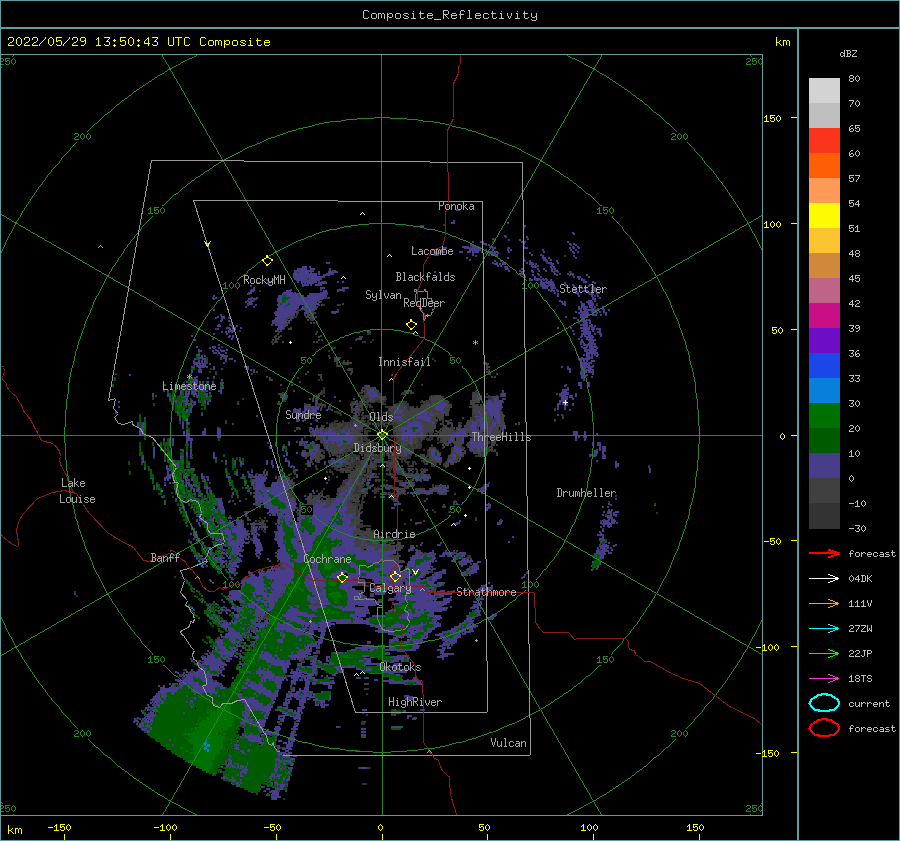Select the orange 111V arrow icon

point(824,603)
